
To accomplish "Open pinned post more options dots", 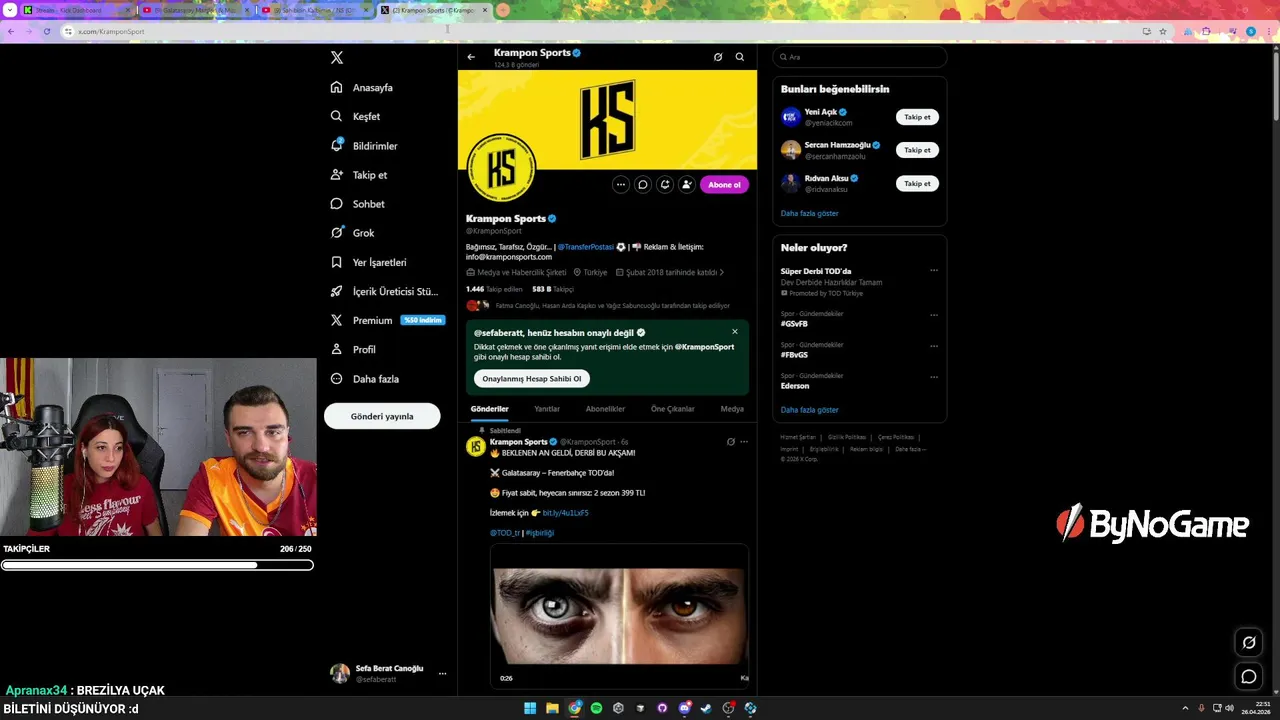I will click(x=744, y=442).
